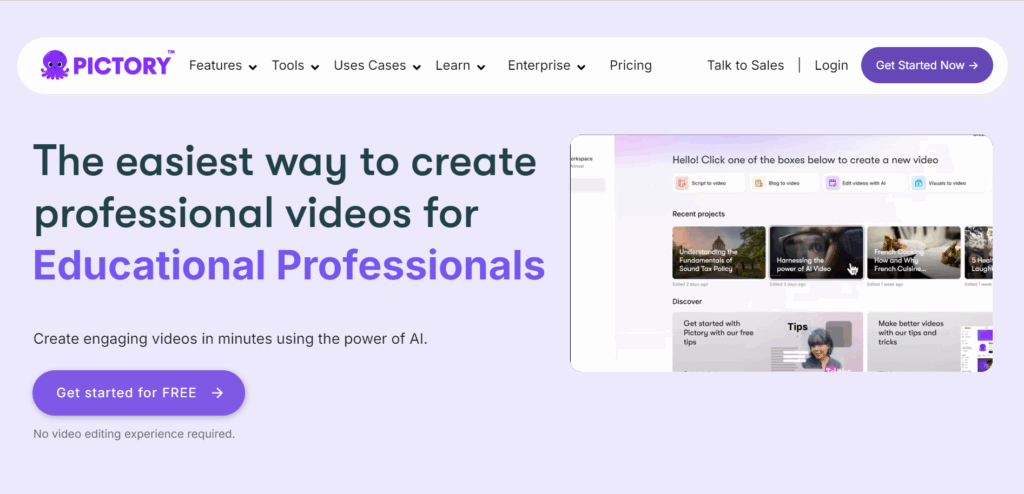
Task: Expand the Learn menu
Action: pyautogui.click(x=460, y=65)
